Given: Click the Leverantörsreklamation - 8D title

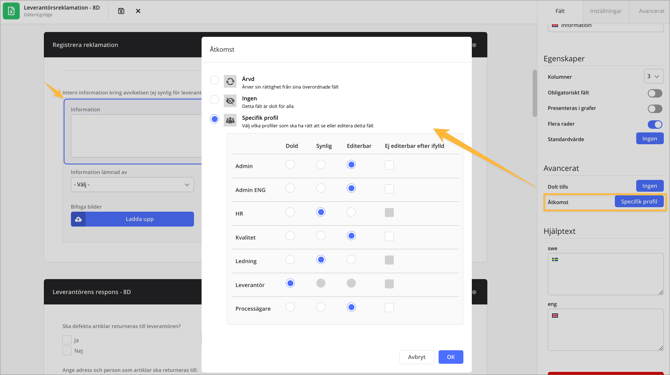Looking at the screenshot, I should coord(62,8).
